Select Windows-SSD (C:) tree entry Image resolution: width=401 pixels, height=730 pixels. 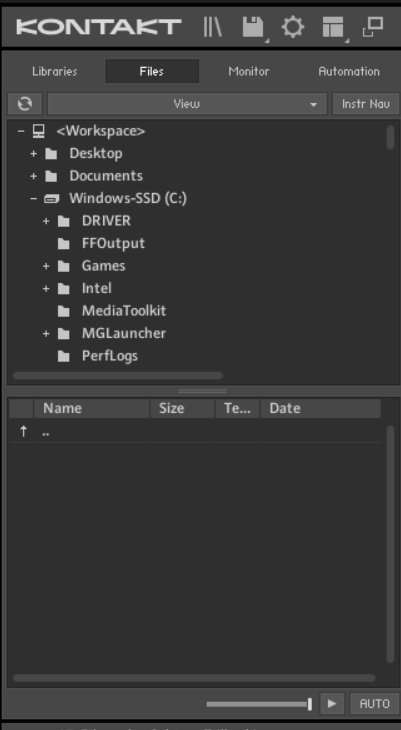pos(128,199)
